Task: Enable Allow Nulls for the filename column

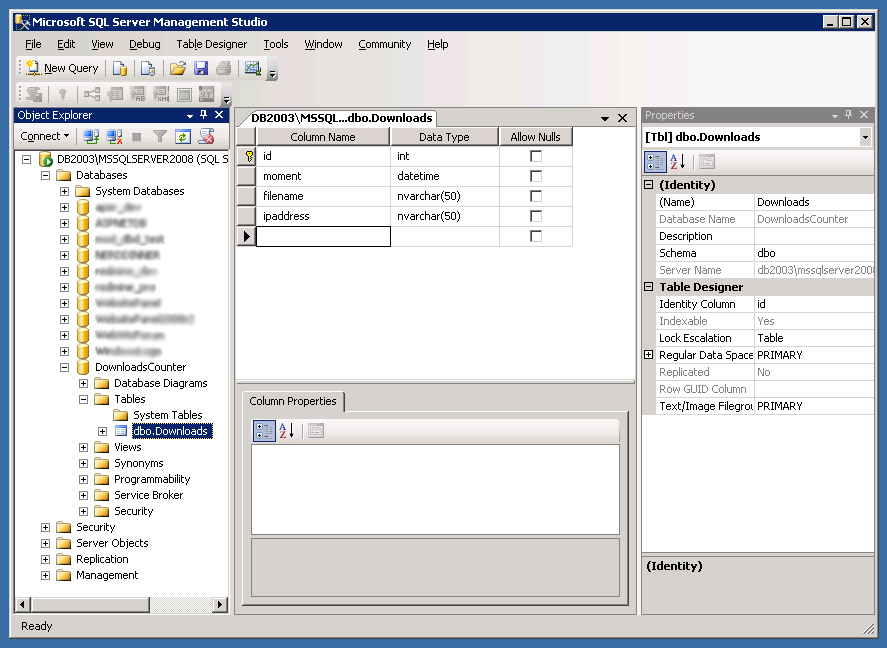Action: pyautogui.click(x=536, y=196)
